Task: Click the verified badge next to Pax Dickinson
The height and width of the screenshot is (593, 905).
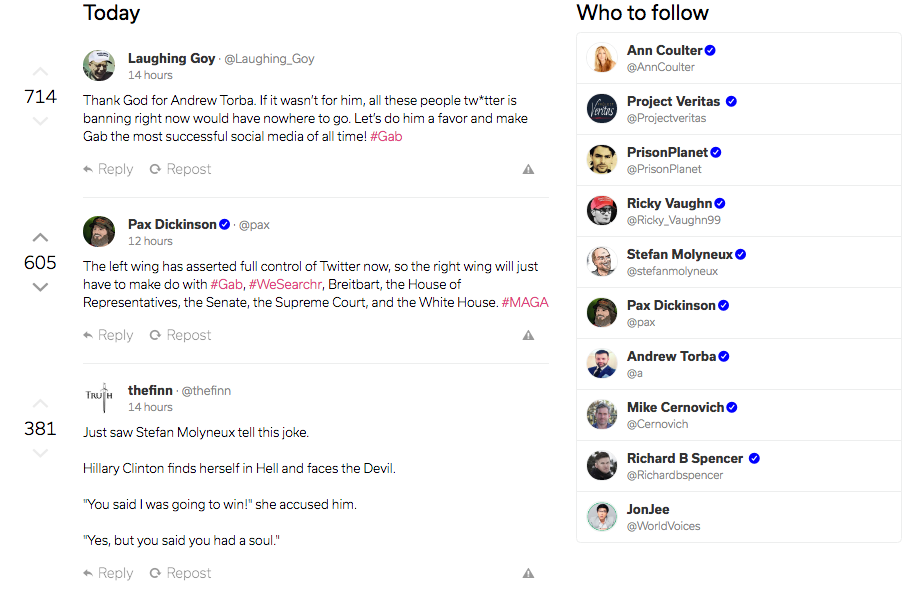Action: point(224,224)
